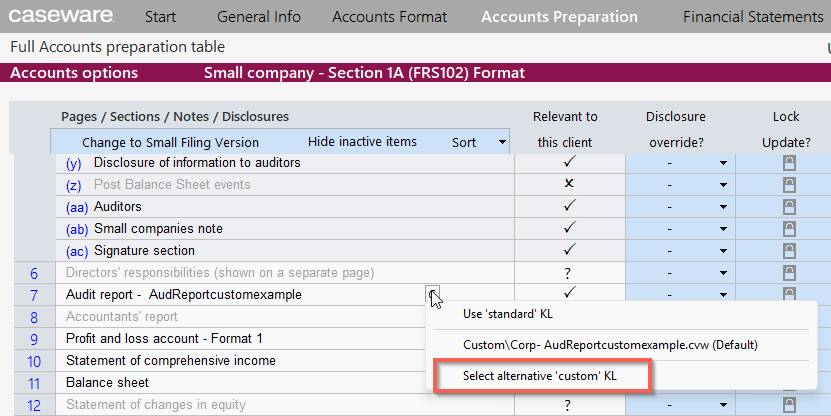
Task: Open the General Info tab
Action: (x=259, y=17)
